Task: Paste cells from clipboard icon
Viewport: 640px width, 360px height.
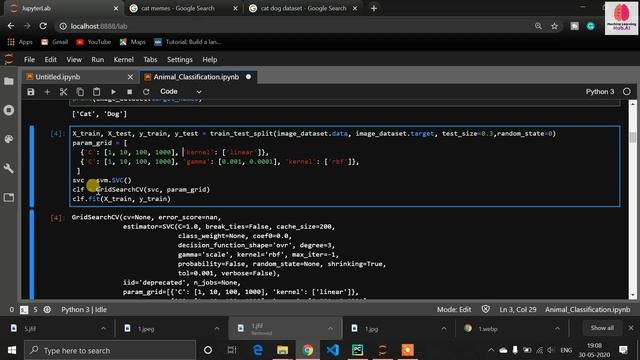Action: (x=96, y=92)
